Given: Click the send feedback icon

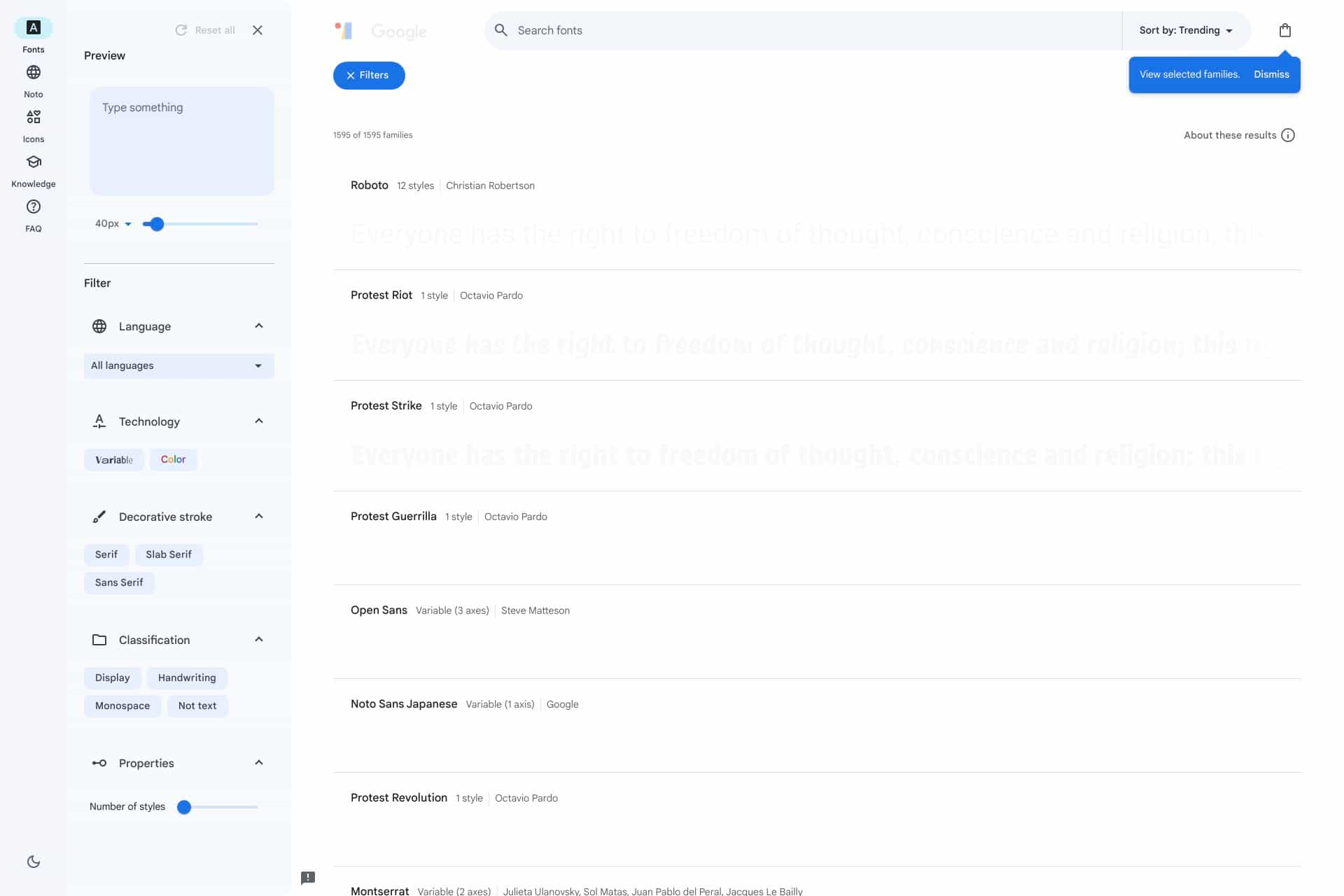Looking at the screenshot, I should point(308,878).
